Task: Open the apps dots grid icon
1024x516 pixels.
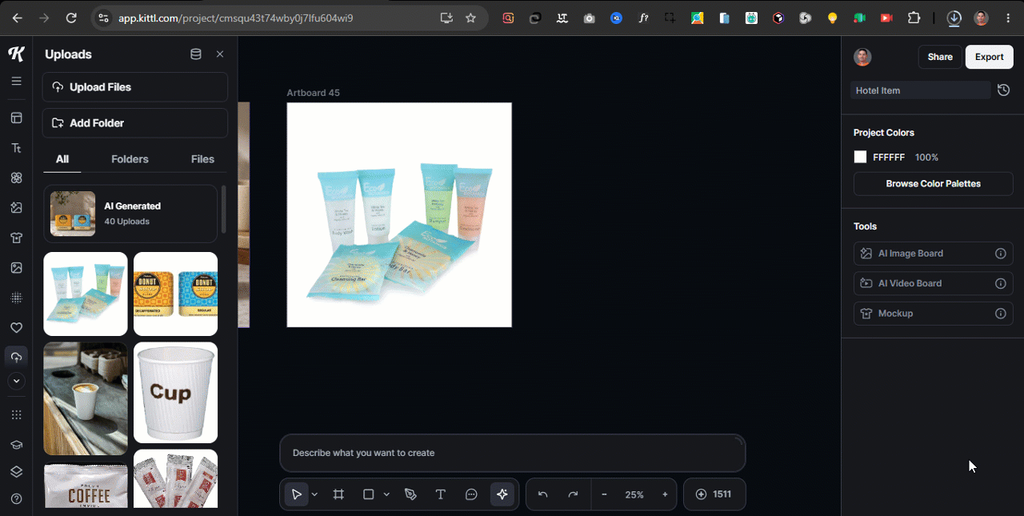Action: 16,415
